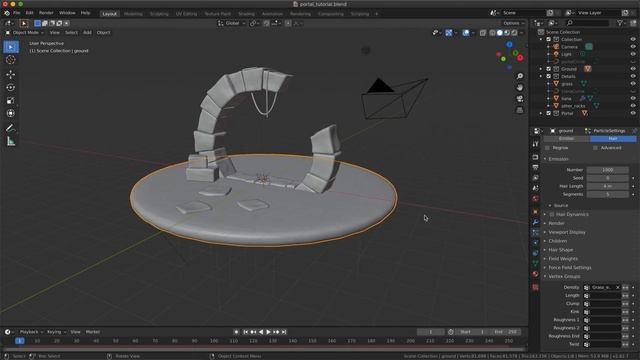Toggle X-ray mode icon in header

(483, 33)
